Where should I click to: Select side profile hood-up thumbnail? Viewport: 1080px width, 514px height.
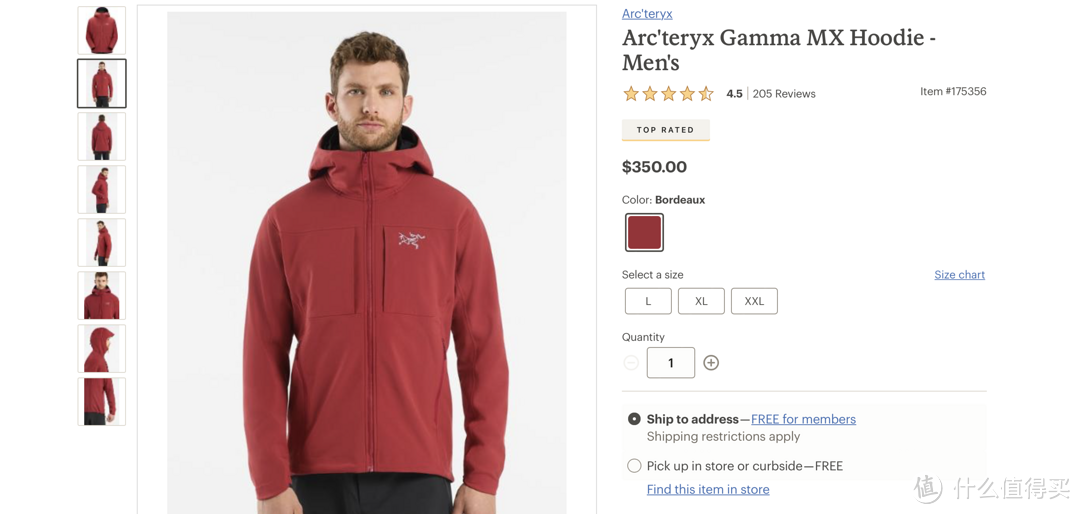pyautogui.click(x=102, y=349)
